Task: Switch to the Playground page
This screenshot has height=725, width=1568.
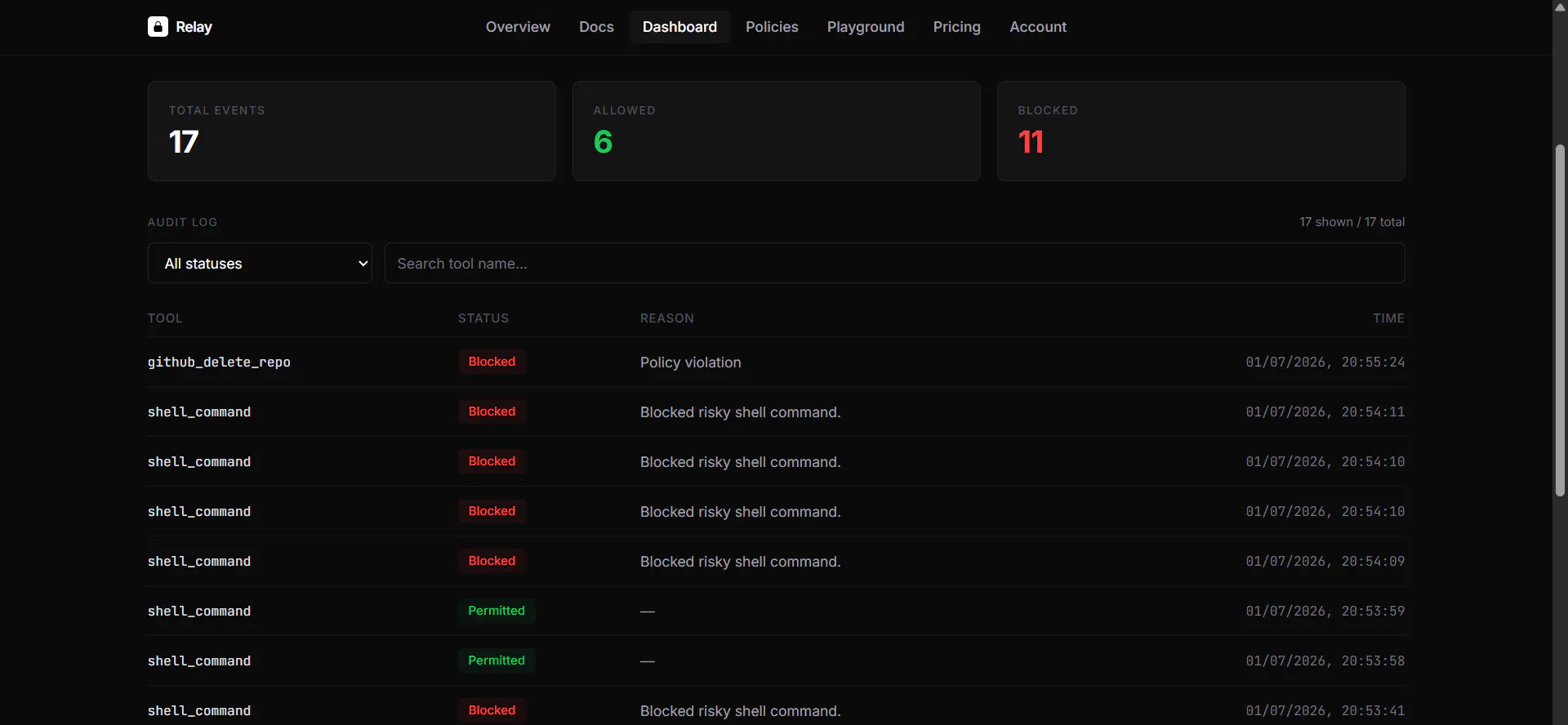Action: tap(866, 27)
